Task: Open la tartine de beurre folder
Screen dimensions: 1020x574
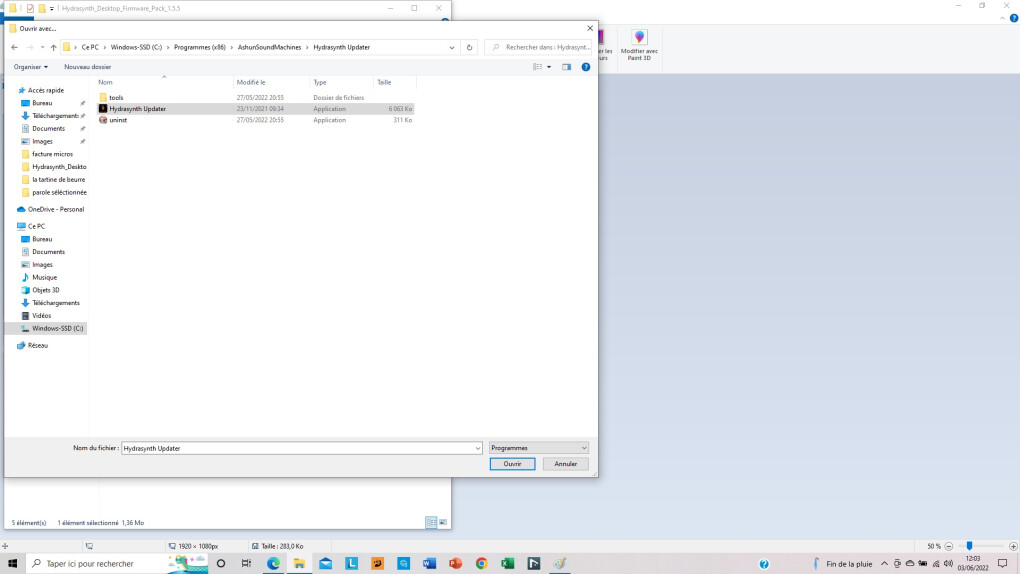Action: pos(58,180)
